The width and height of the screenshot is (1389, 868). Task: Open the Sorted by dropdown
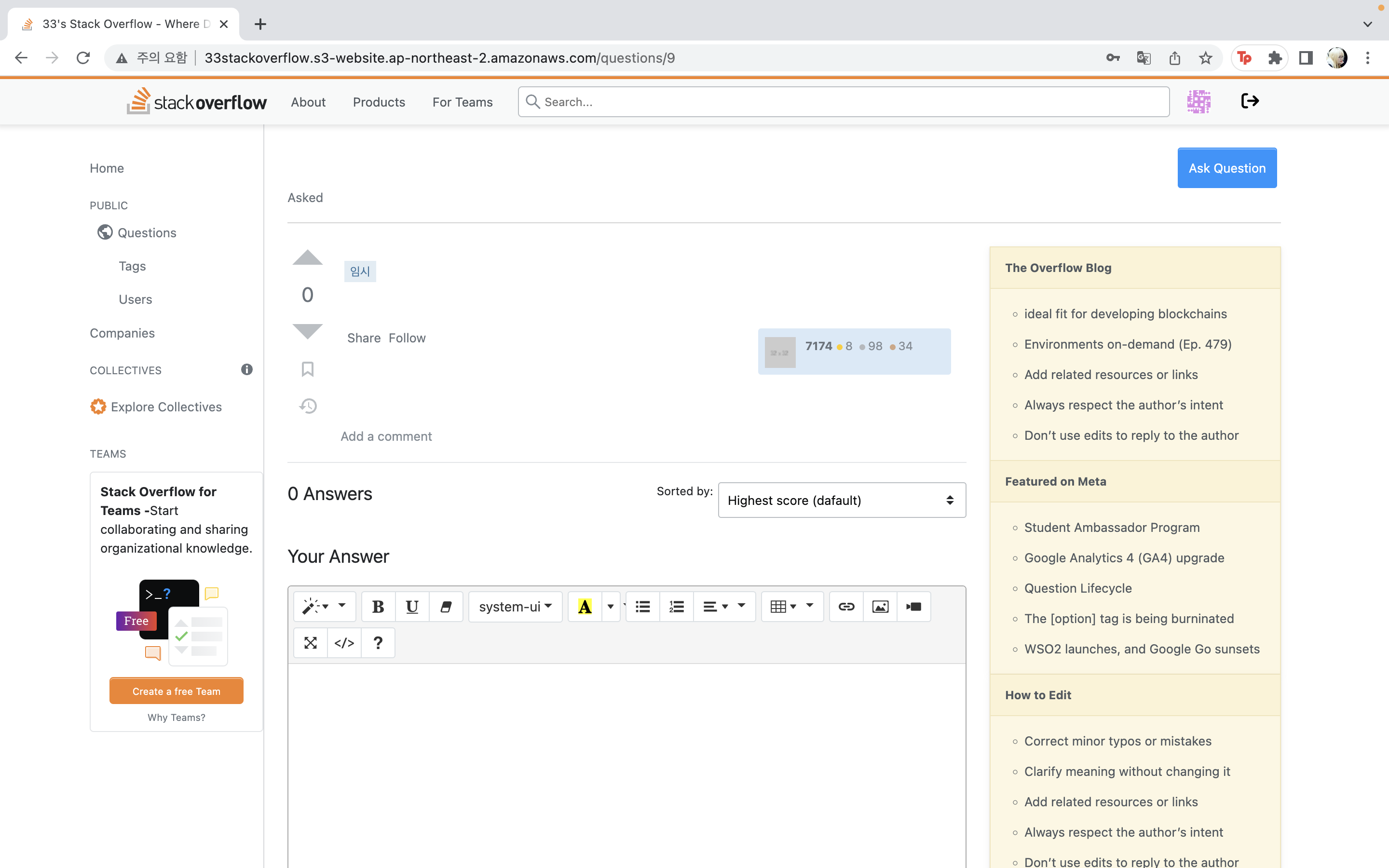[x=841, y=500]
